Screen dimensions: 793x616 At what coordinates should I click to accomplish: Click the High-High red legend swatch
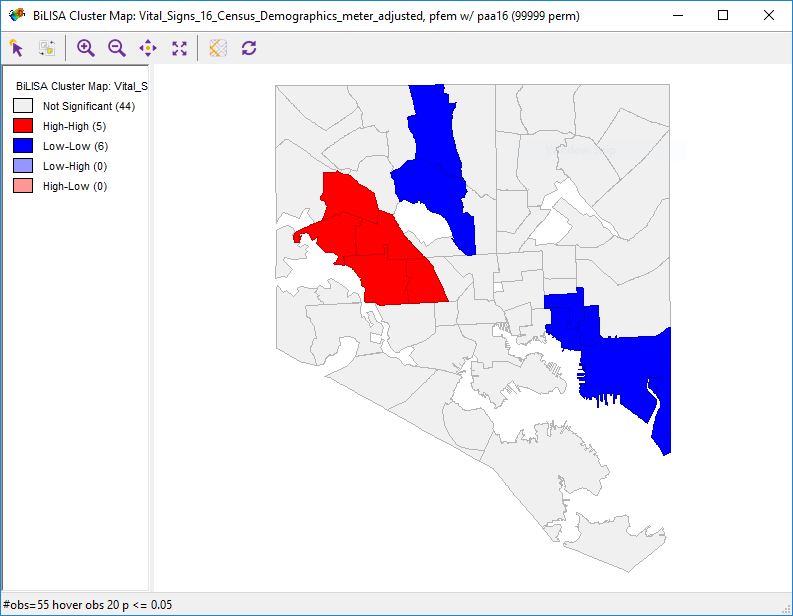pyautogui.click(x=23, y=126)
